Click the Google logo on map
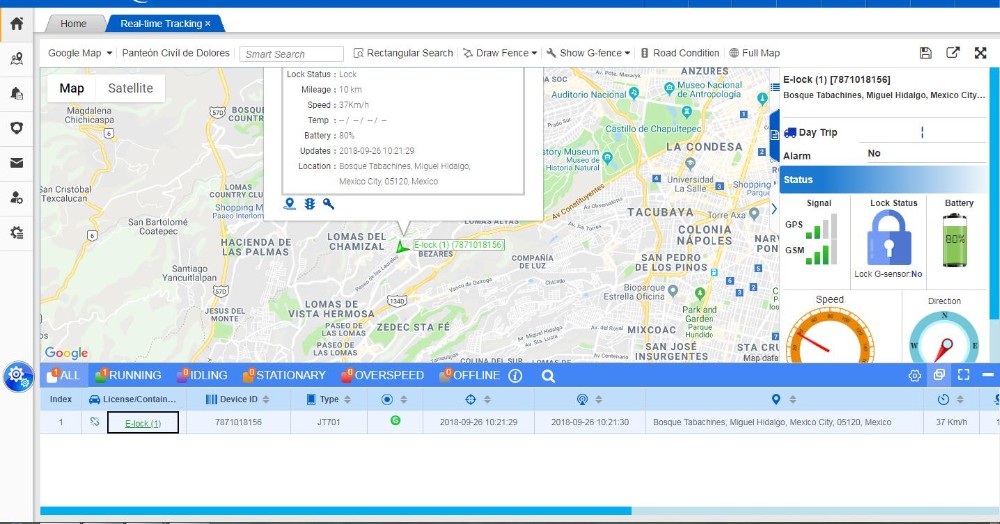Viewport: 1000px width, 524px height. click(x=66, y=353)
